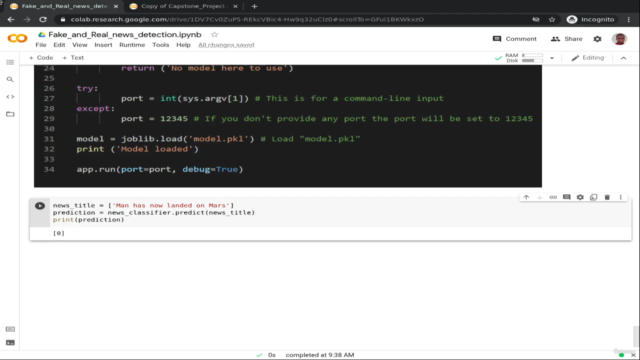Expand the runtime connection dropdown arrow
Viewport: 640px width, 360px height.
click(552, 58)
